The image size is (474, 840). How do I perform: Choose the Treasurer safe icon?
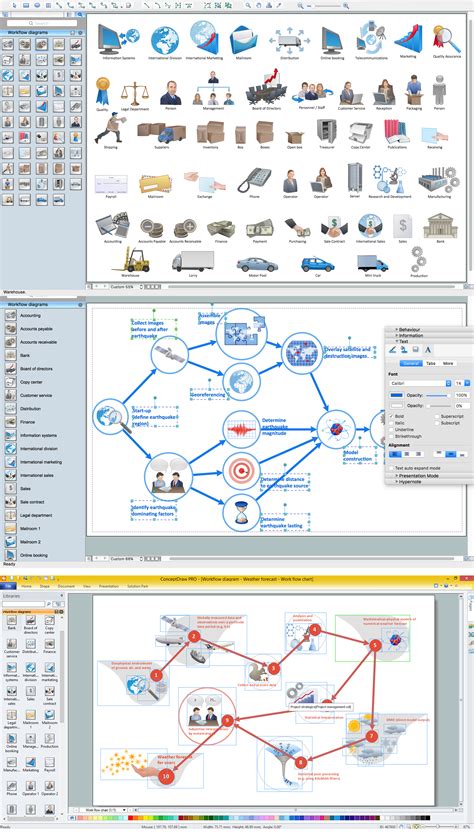[x=326, y=131]
